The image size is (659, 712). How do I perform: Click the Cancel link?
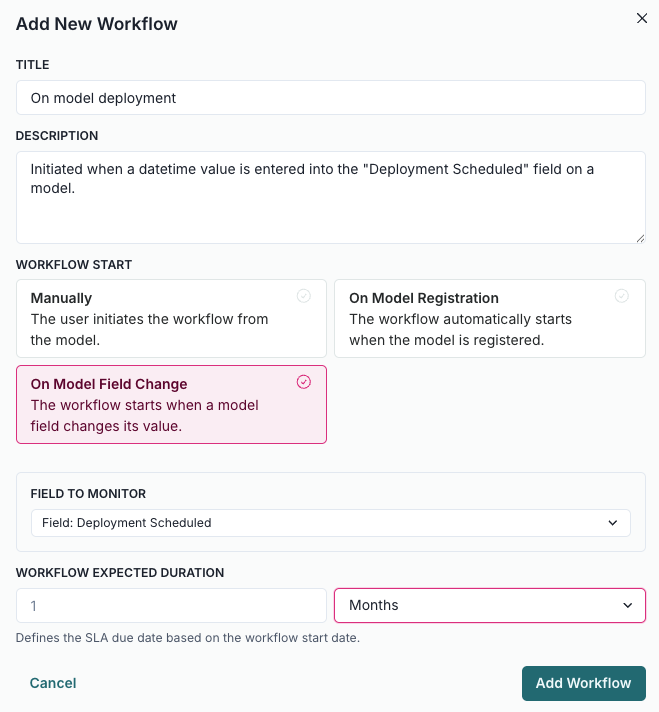pos(53,683)
